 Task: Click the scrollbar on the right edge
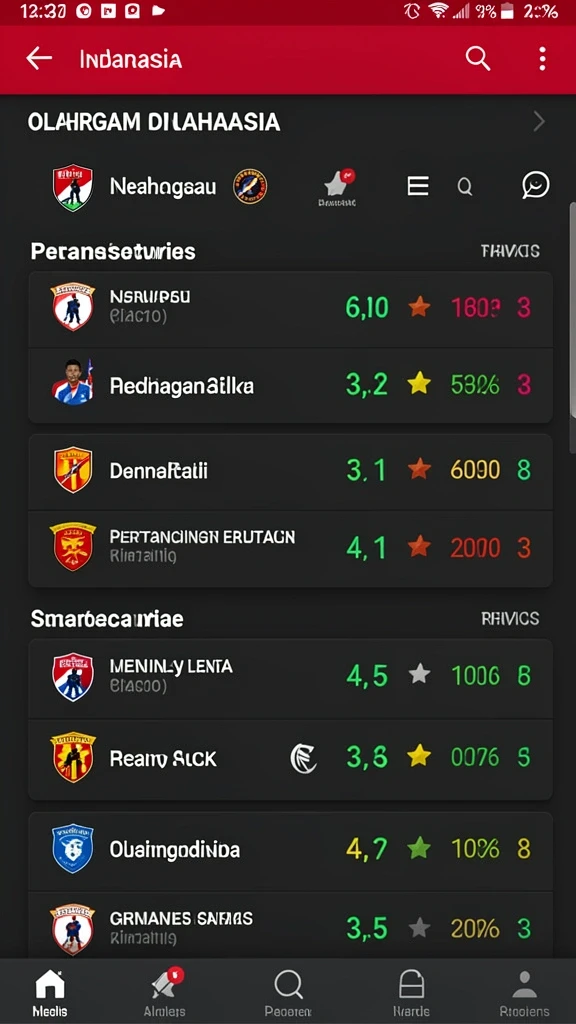pos(573,308)
